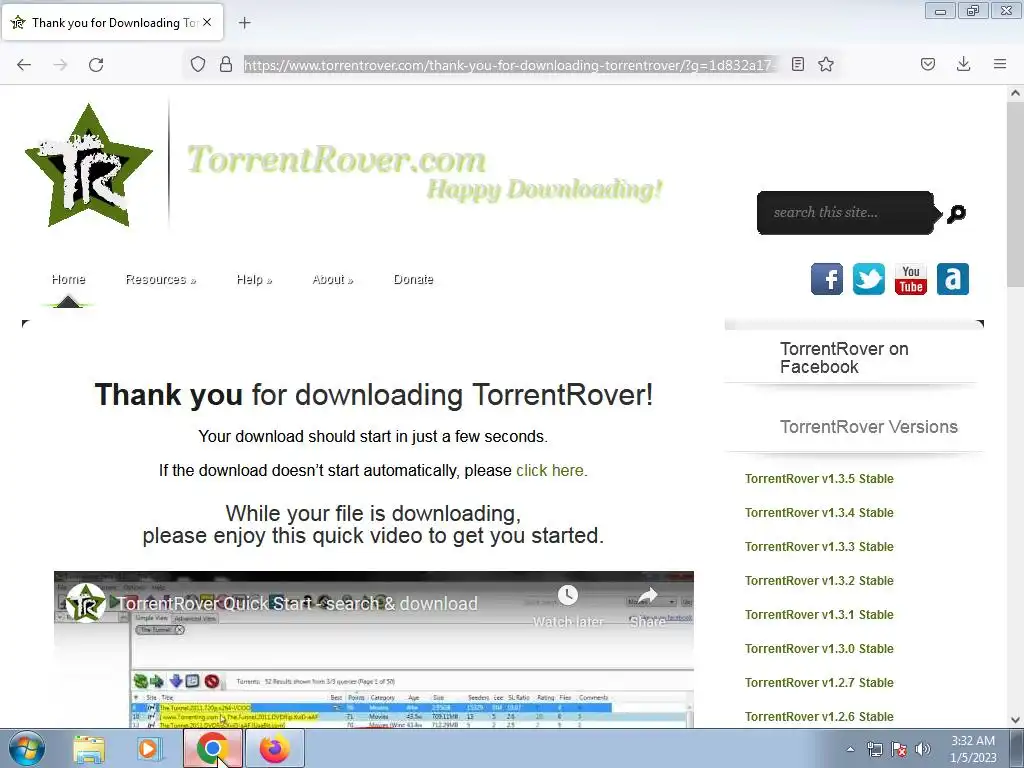Open the Windows Start menu

(27, 749)
